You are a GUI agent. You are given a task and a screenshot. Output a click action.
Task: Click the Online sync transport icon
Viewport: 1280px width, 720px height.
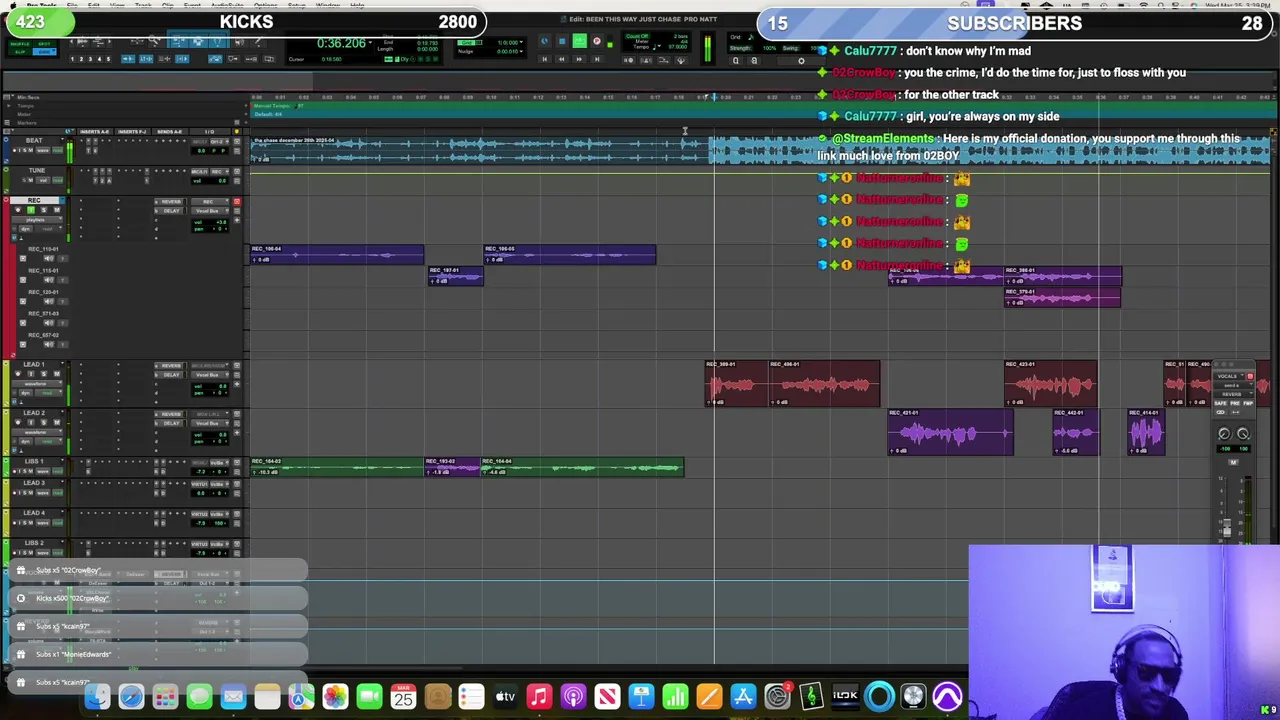coord(544,41)
